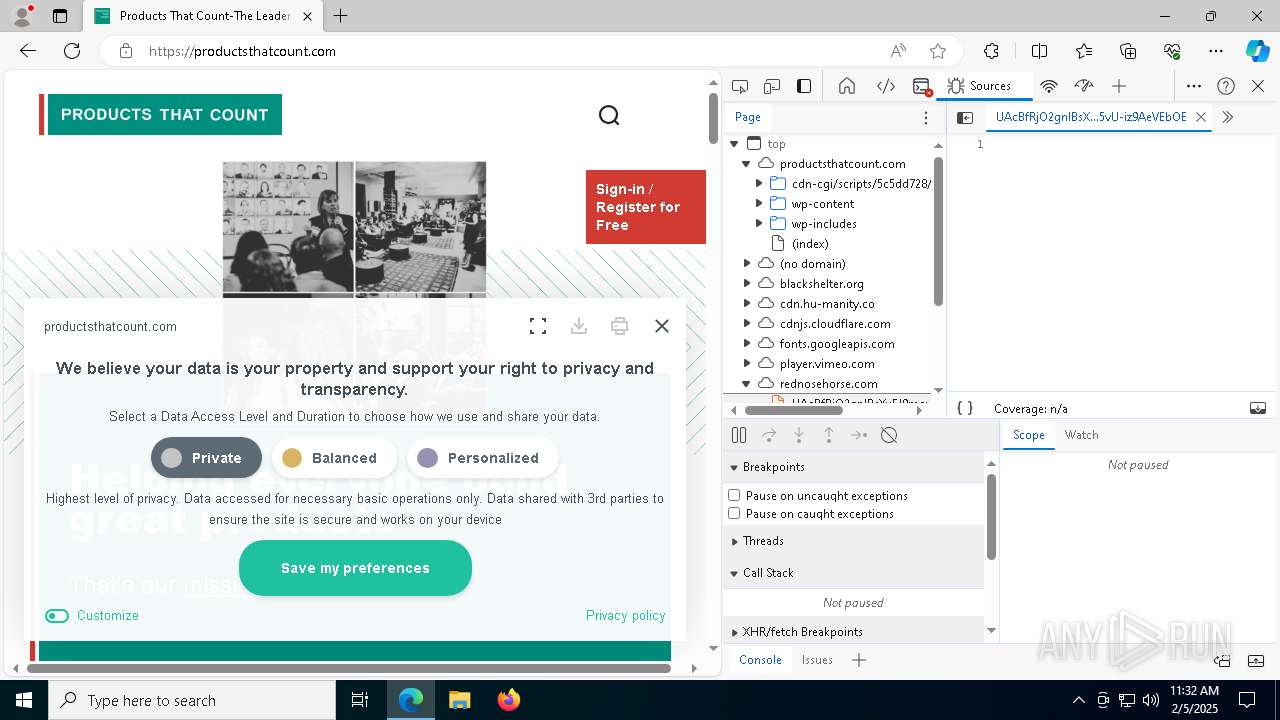
Task: Select the Page navigator tab
Action: pos(748,117)
